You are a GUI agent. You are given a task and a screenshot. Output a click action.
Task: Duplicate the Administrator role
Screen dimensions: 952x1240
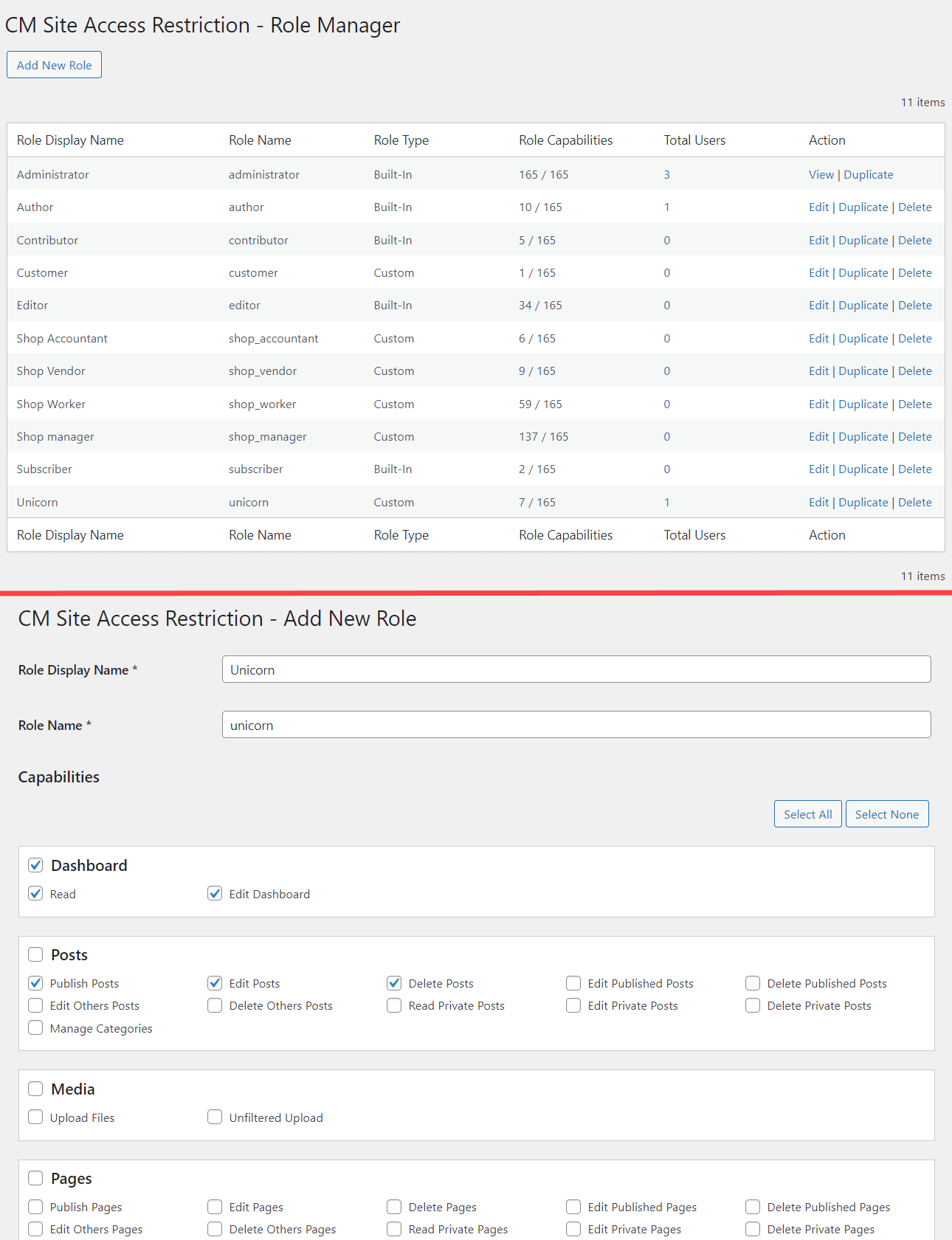pyautogui.click(x=868, y=175)
